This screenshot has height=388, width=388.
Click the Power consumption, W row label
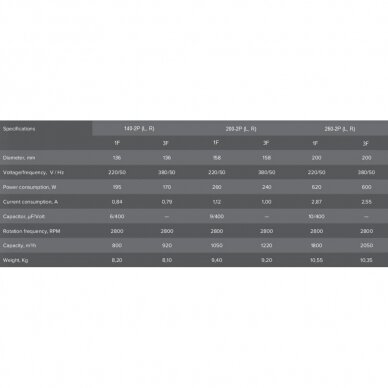pyautogui.click(x=29, y=187)
